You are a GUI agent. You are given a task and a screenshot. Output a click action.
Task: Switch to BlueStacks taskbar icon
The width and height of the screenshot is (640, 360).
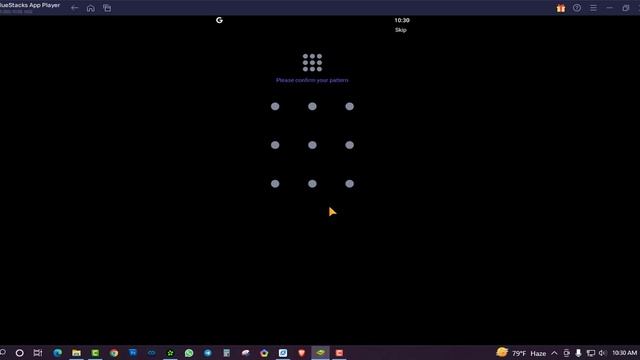pos(320,353)
